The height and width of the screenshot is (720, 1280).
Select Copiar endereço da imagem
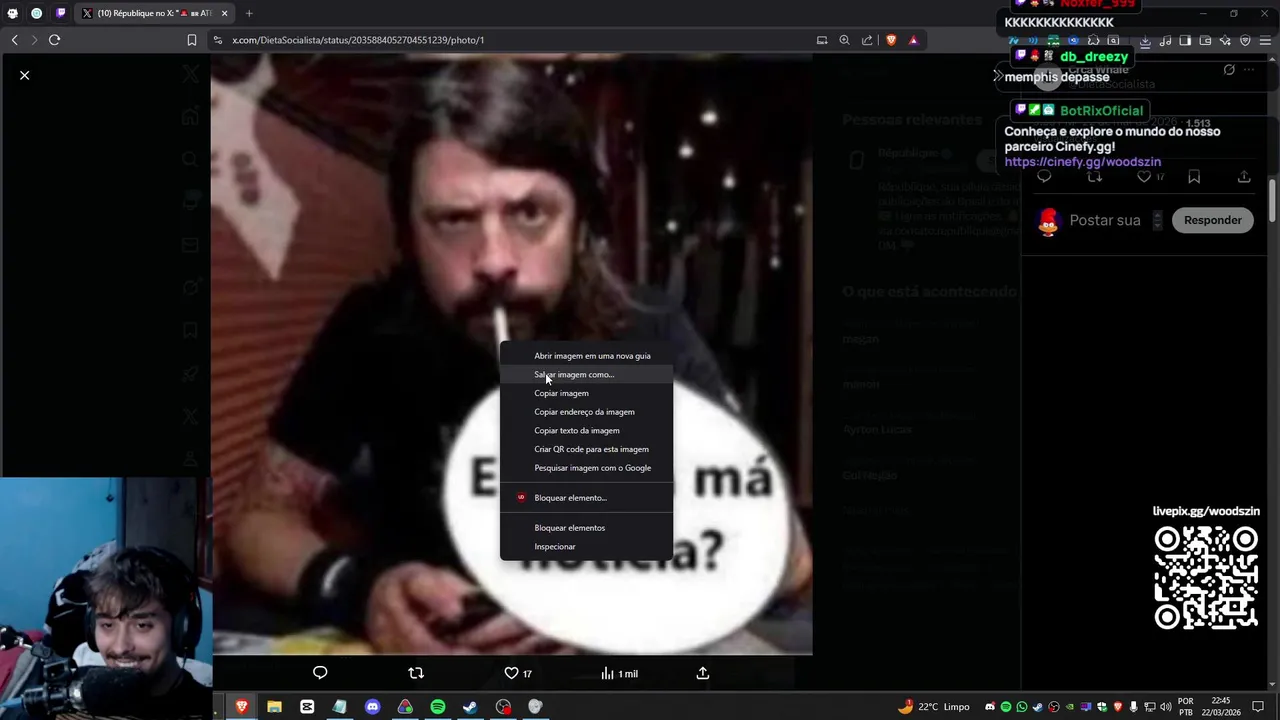(587, 412)
